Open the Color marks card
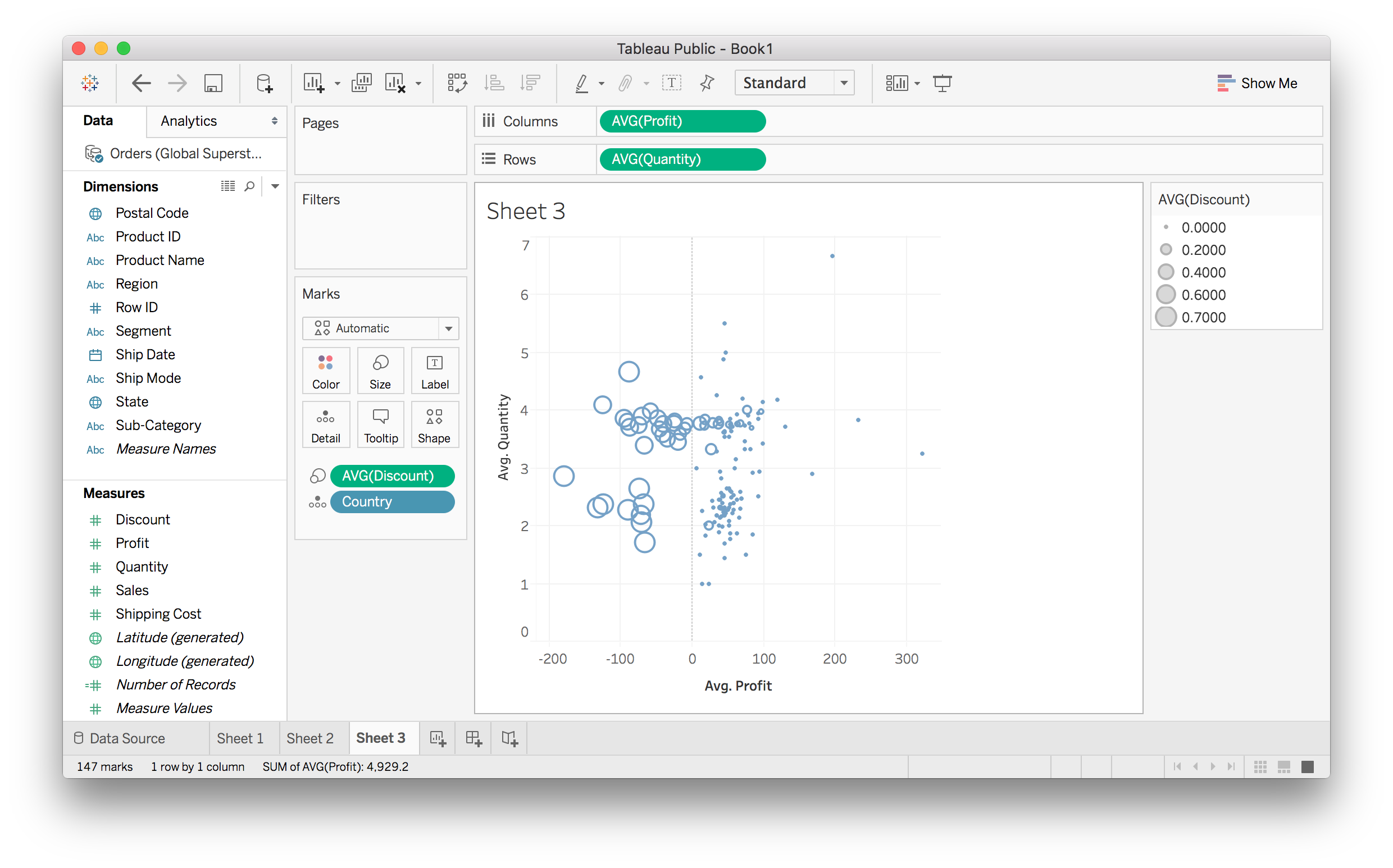The height and width of the screenshot is (868, 1393). 326,371
